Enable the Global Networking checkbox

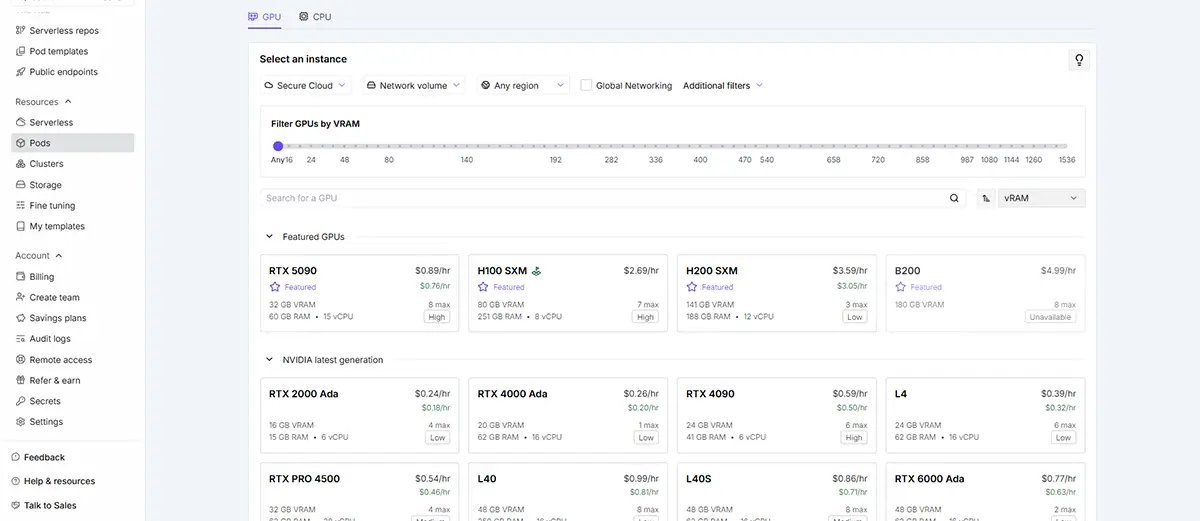587,86
